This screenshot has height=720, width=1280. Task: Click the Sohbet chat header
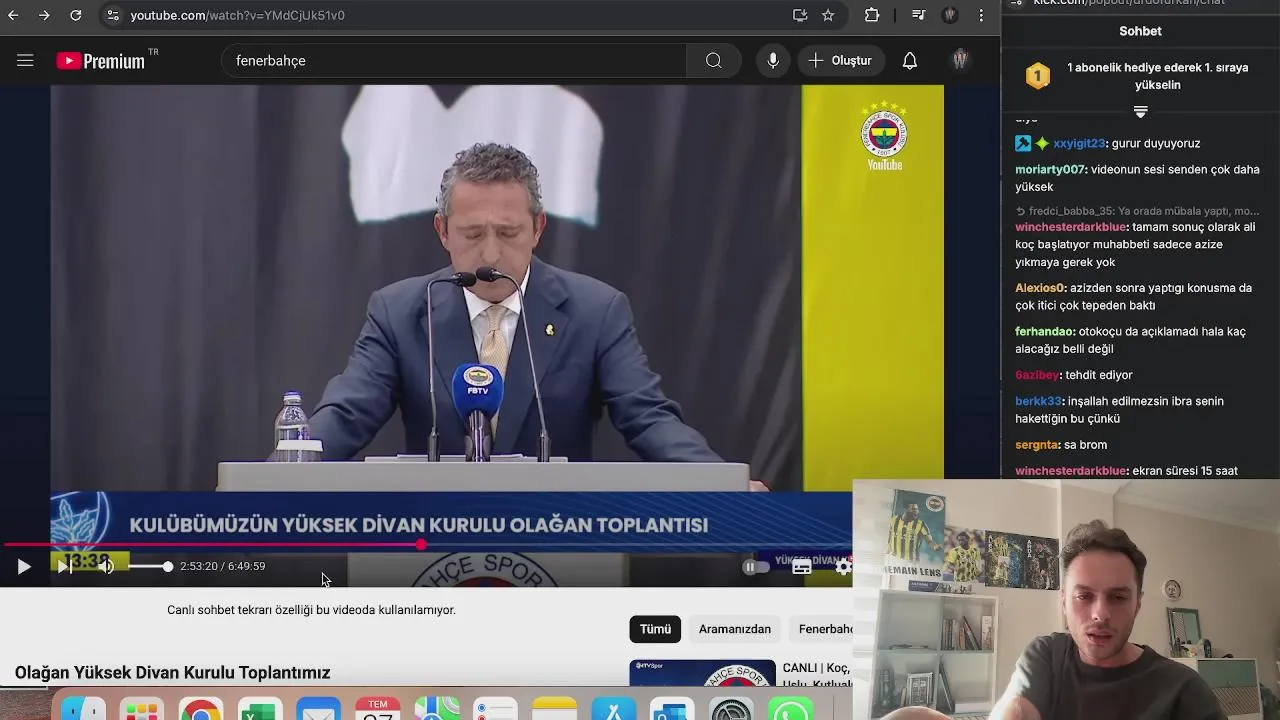tap(1140, 31)
